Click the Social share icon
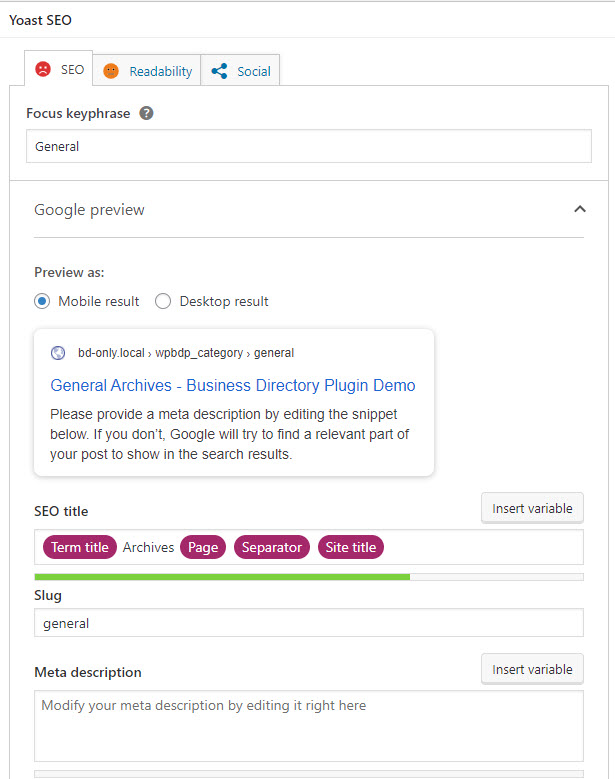 click(x=219, y=71)
